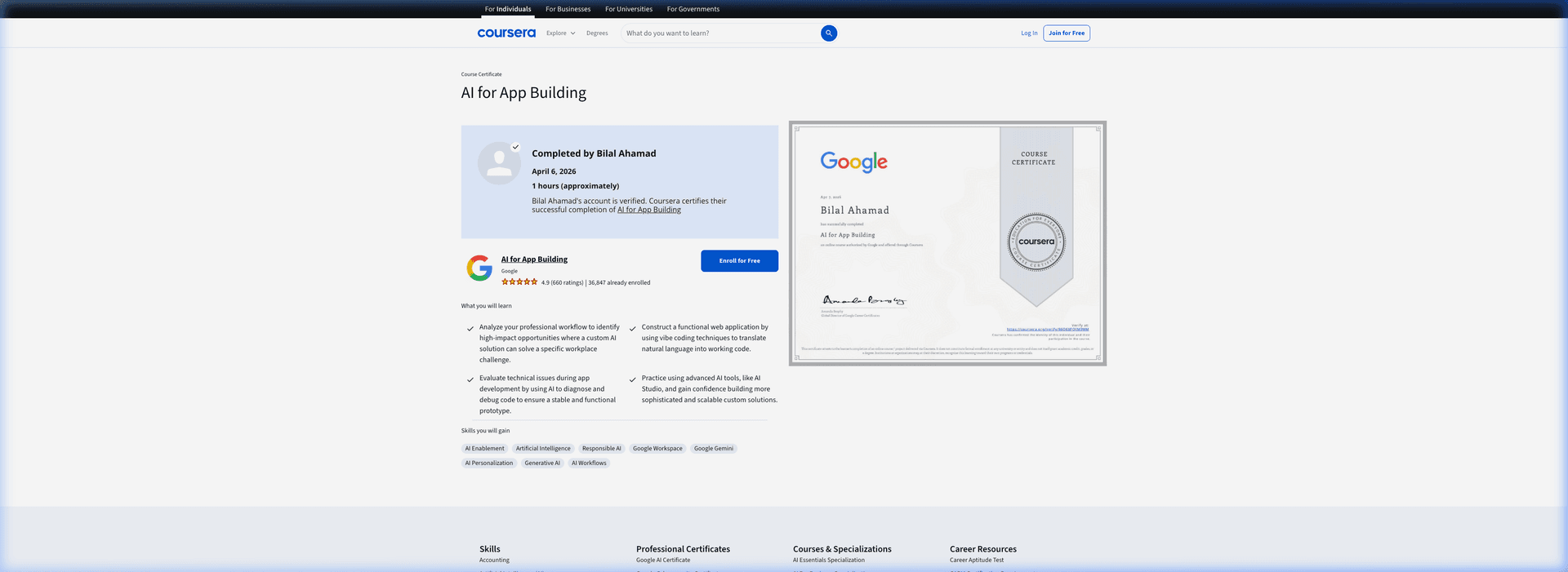Click the star rating icons

519,282
